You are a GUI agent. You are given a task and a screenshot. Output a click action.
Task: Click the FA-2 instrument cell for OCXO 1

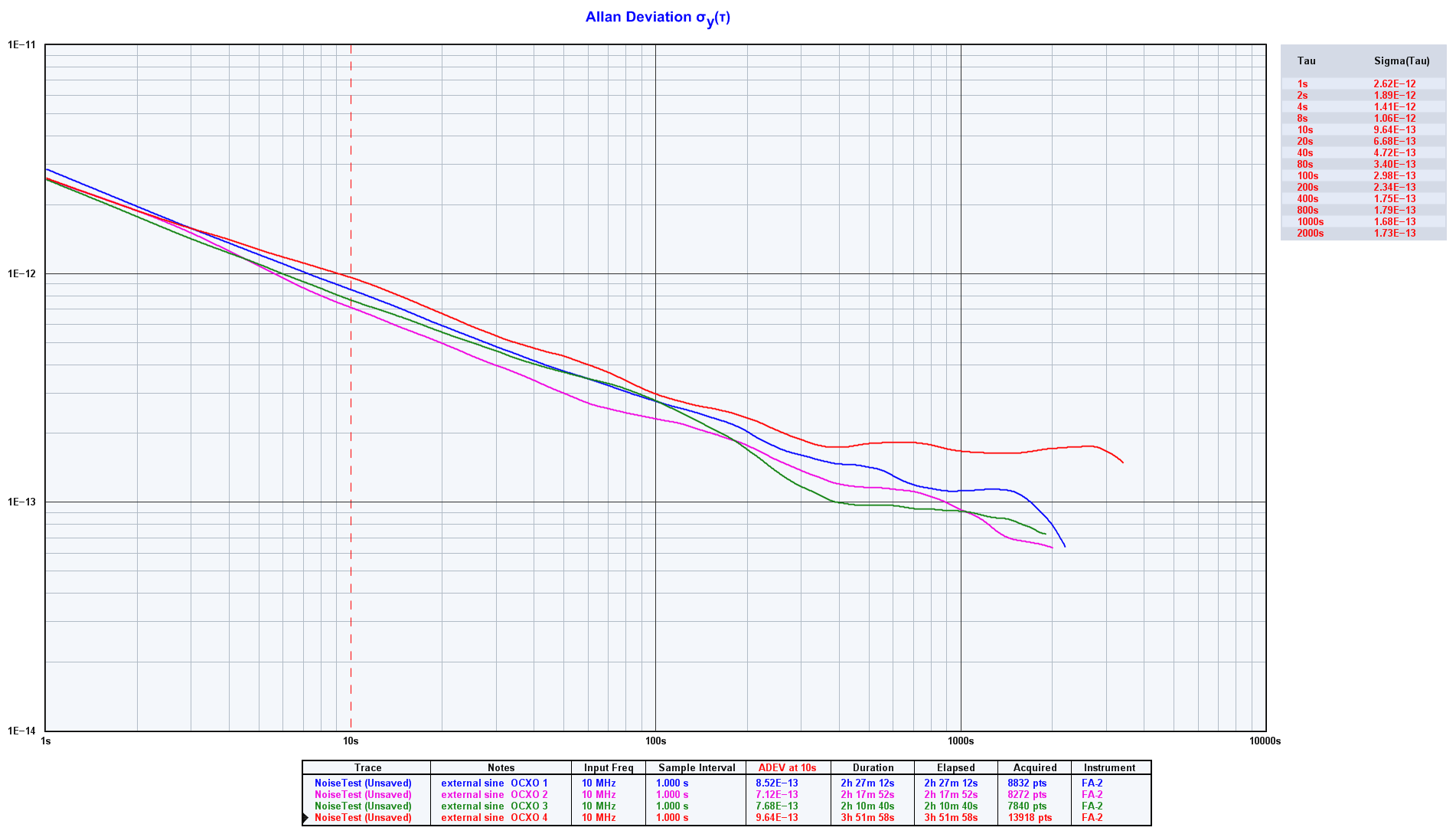tap(1092, 783)
